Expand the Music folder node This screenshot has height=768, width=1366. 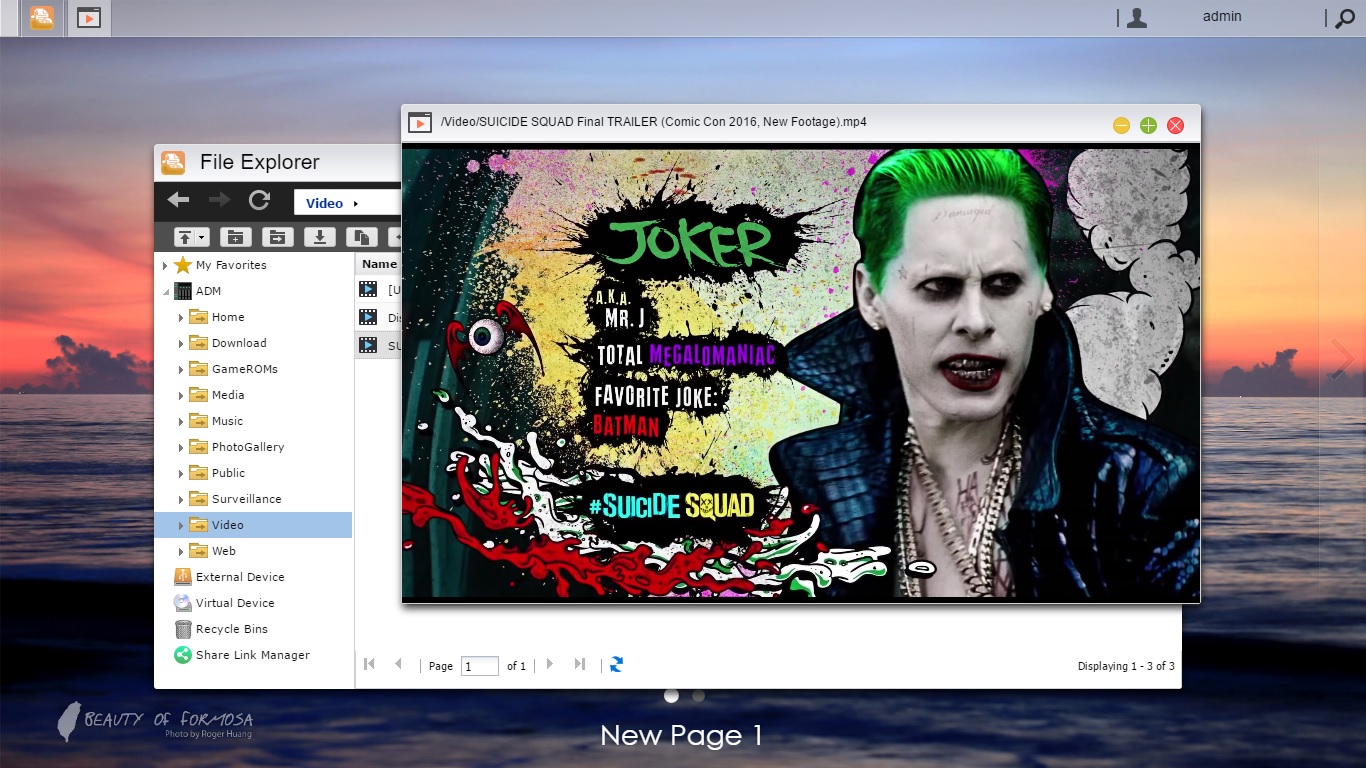[181, 421]
